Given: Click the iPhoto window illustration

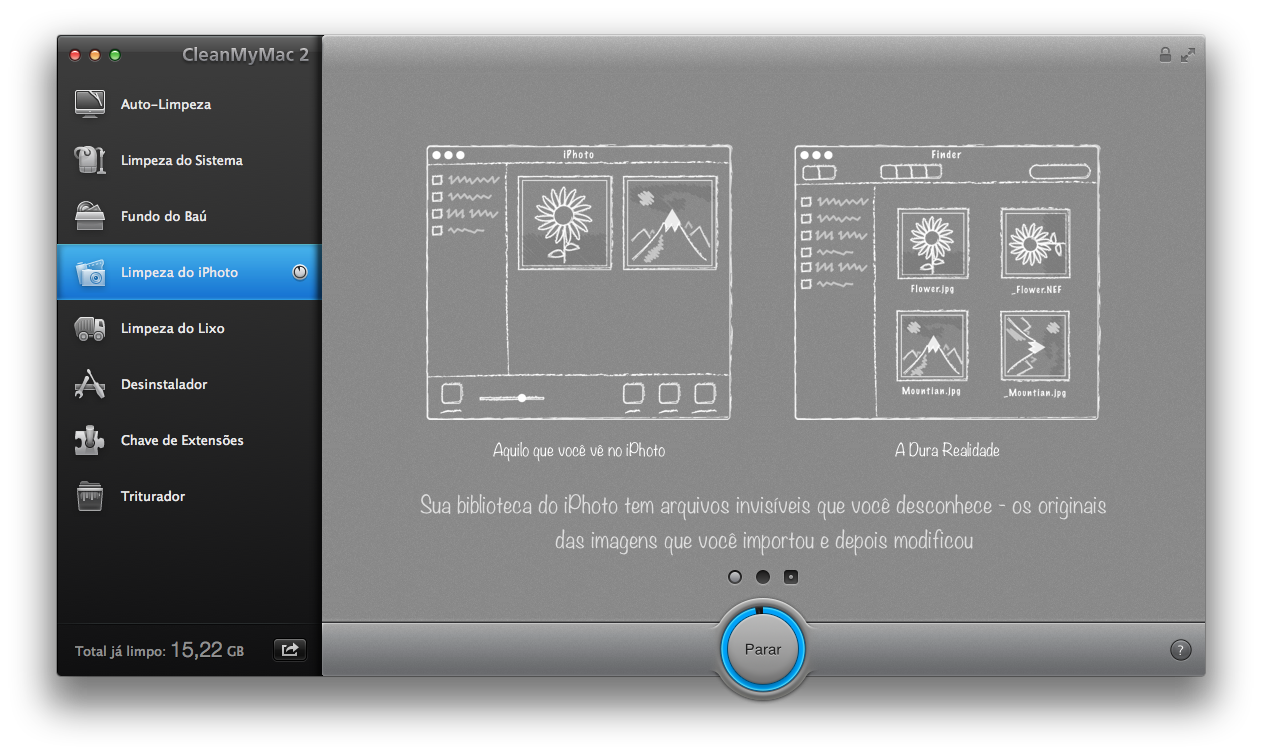Looking at the screenshot, I should 579,282.
